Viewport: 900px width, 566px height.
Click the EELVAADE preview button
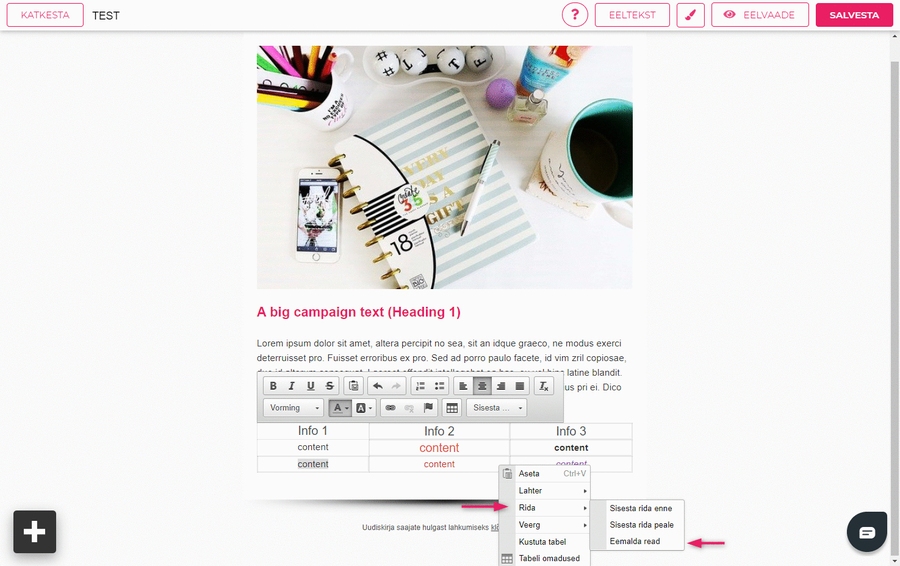759,15
